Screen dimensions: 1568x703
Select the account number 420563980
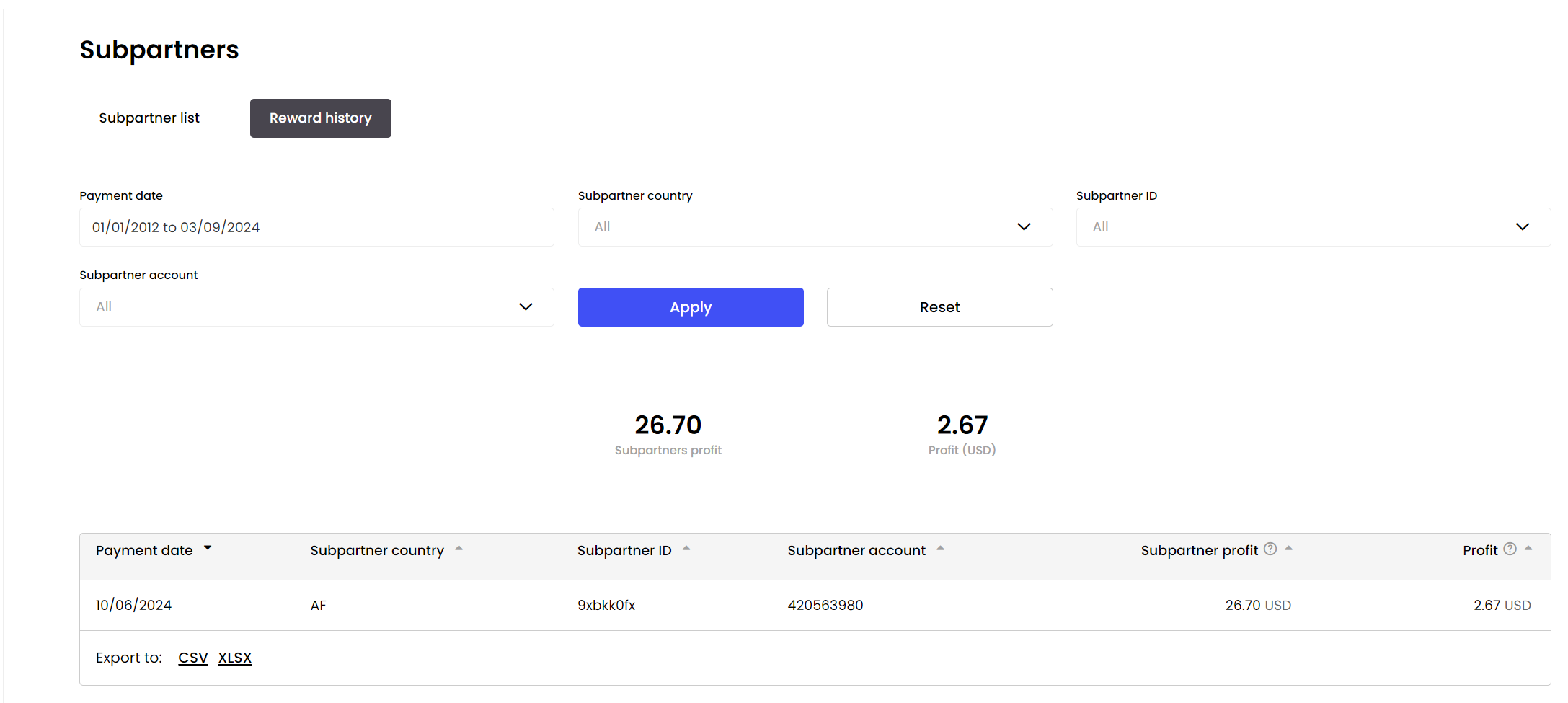tap(825, 606)
